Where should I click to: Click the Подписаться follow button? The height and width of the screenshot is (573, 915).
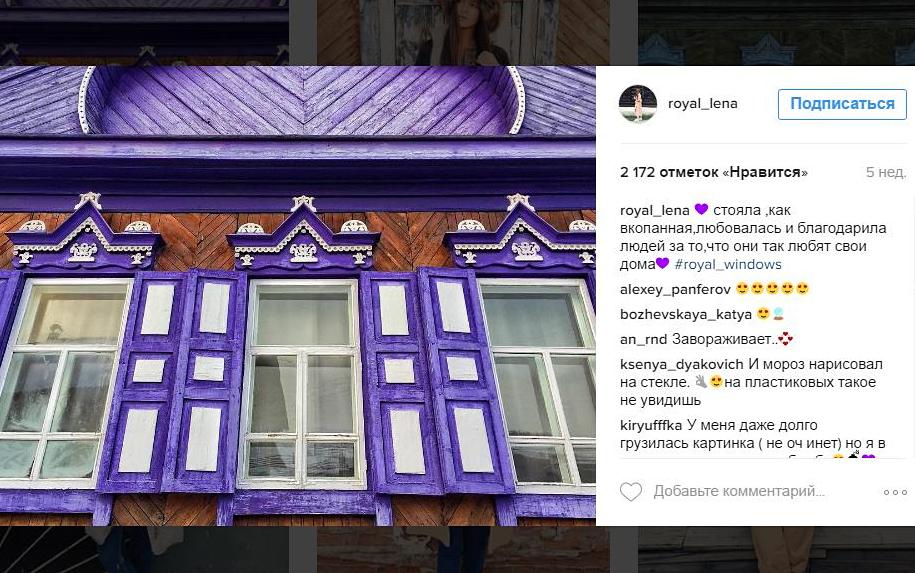(x=842, y=104)
